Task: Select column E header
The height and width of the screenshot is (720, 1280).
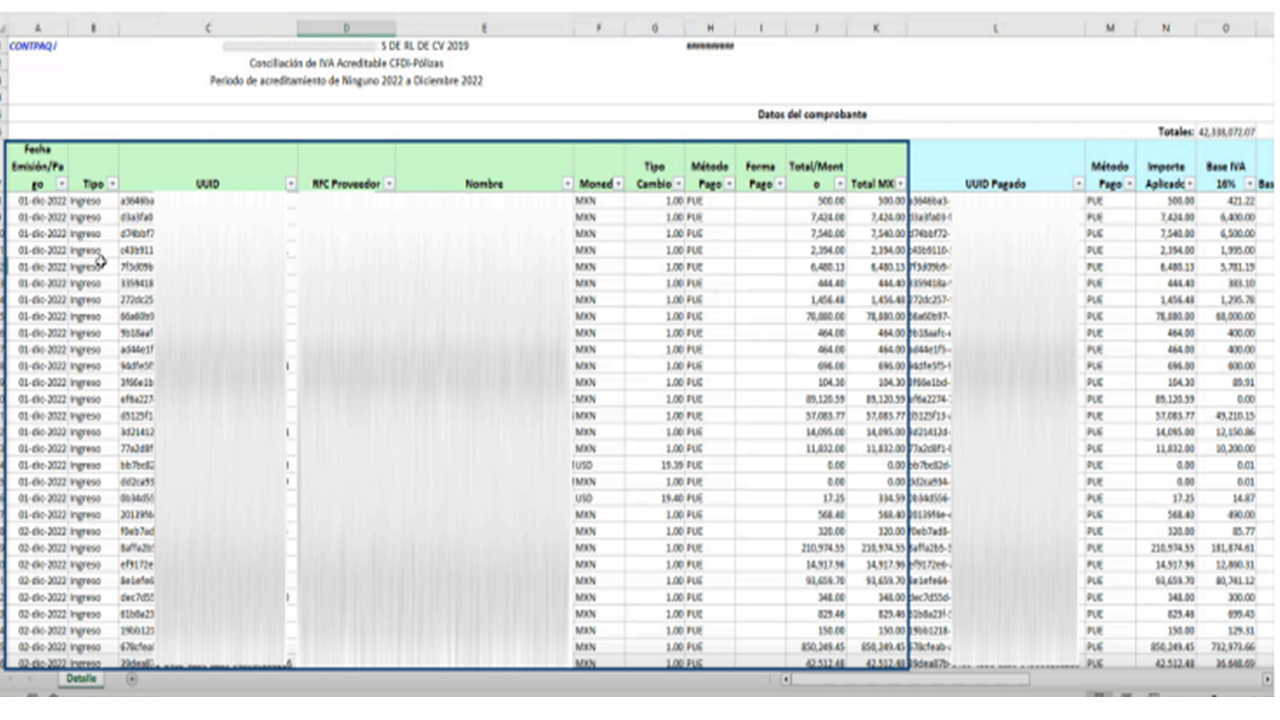Action: click(484, 29)
